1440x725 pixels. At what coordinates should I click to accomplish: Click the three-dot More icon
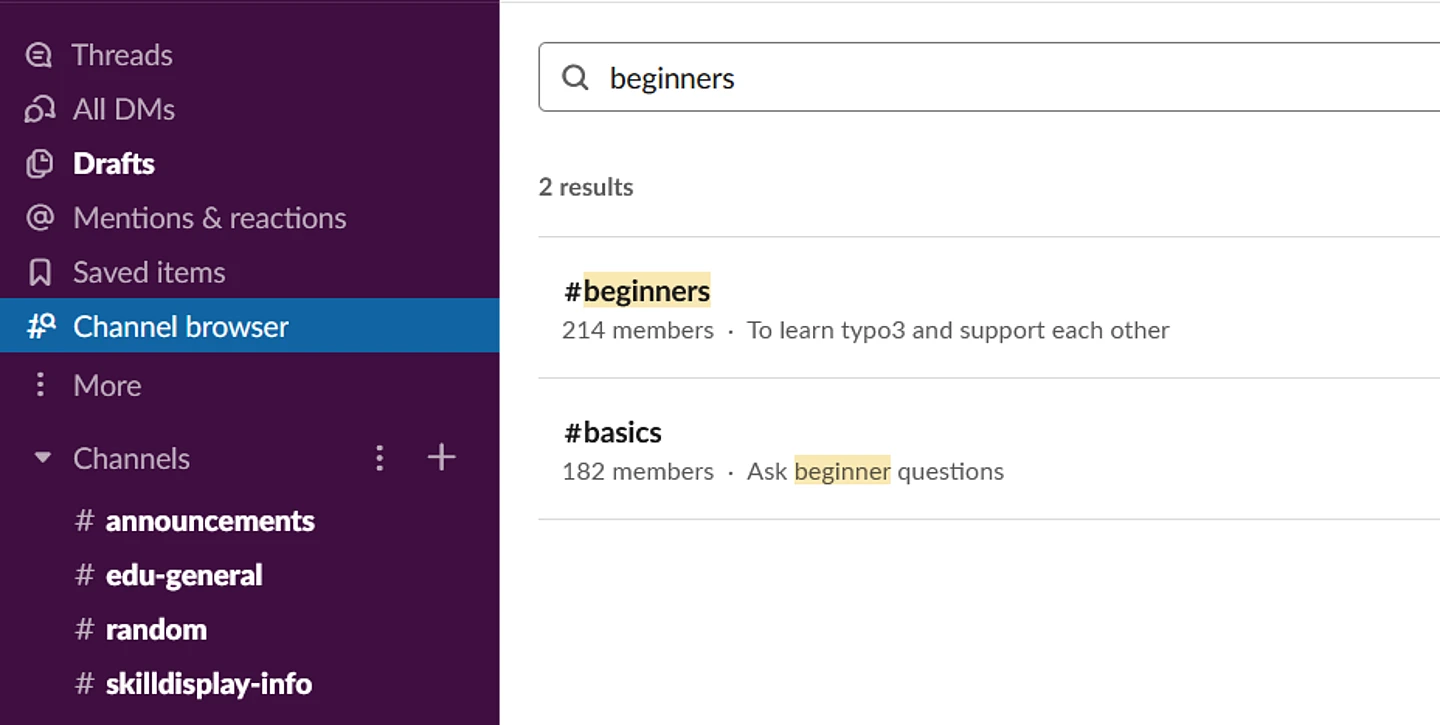click(x=40, y=385)
